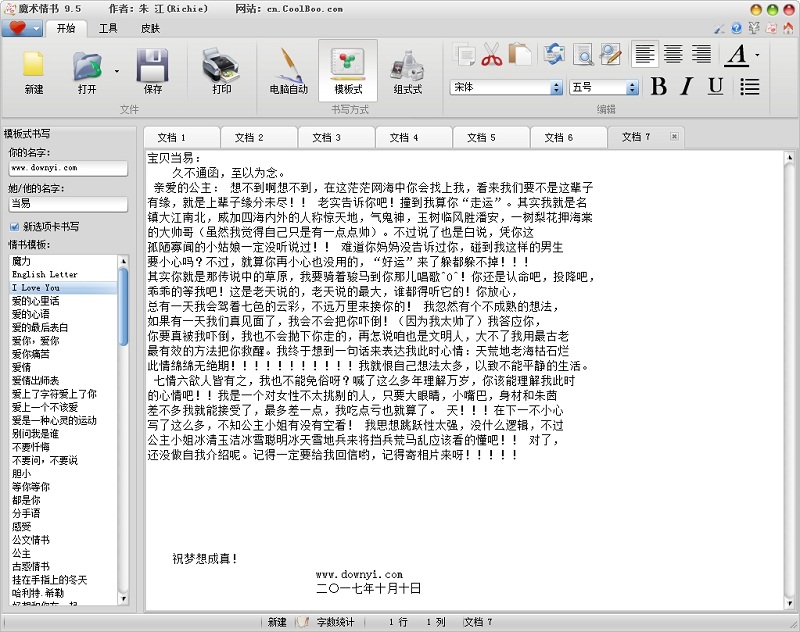
Task: Switch to 组式式 writing mode
Action: (407, 70)
